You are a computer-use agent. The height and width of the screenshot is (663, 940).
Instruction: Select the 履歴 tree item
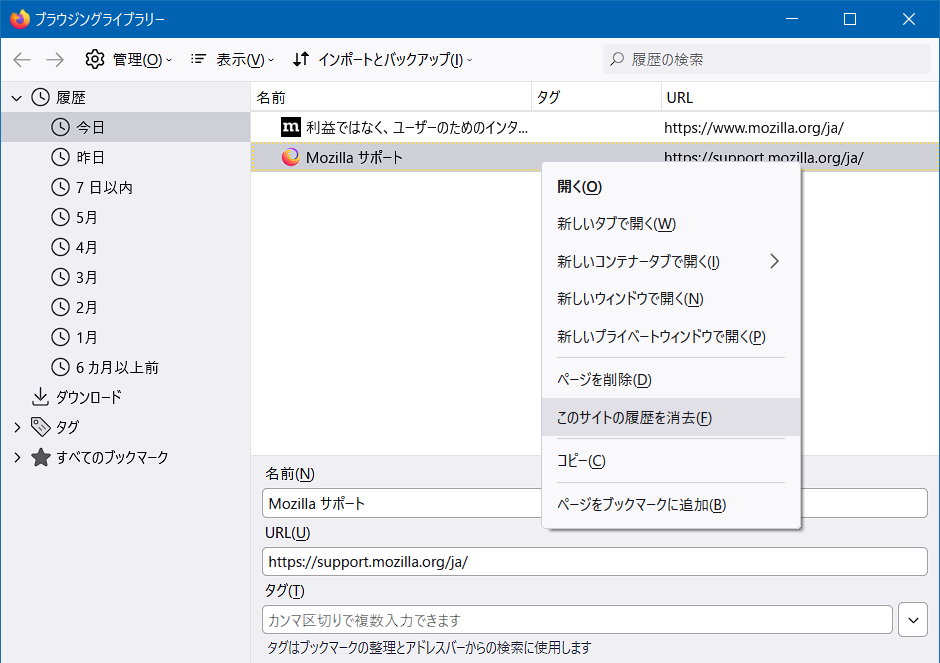pyautogui.click(x=71, y=98)
